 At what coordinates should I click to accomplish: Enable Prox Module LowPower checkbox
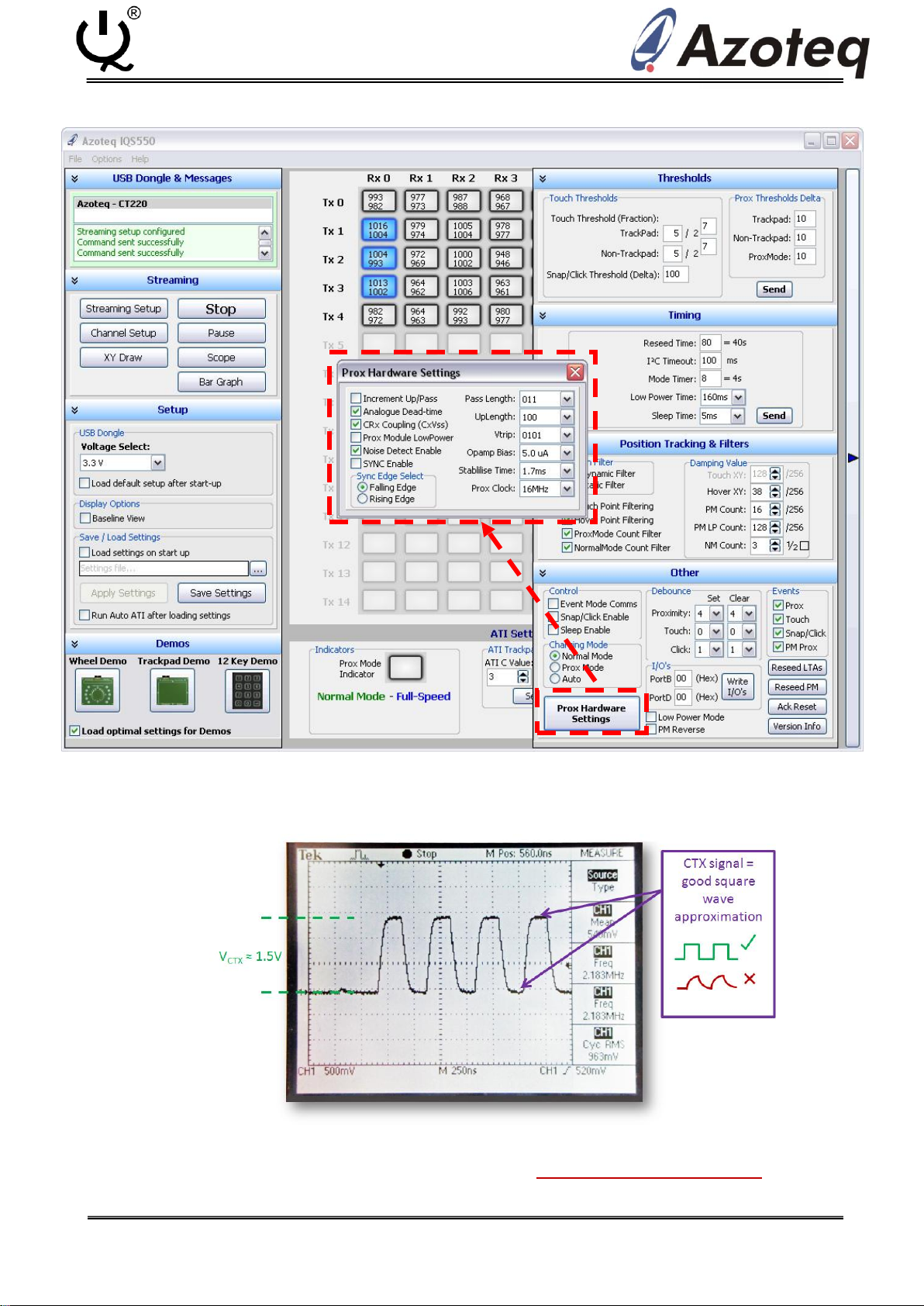[x=356, y=438]
